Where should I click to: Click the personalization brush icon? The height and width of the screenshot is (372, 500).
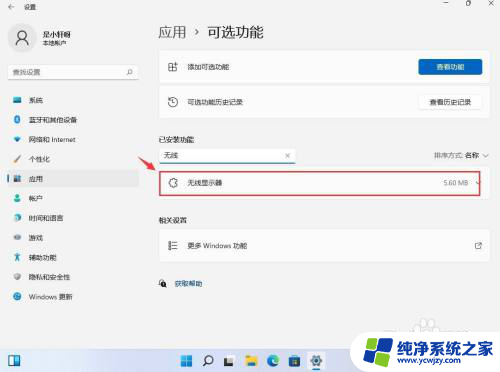click(17, 159)
